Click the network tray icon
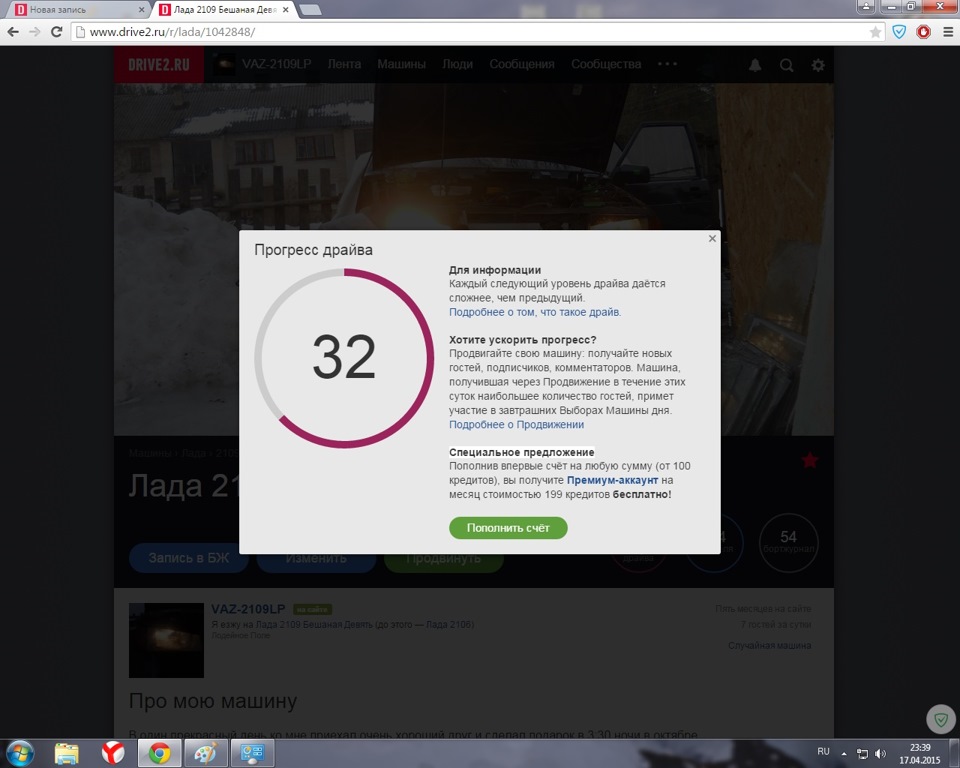This screenshot has width=960, height=768. (862, 754)
